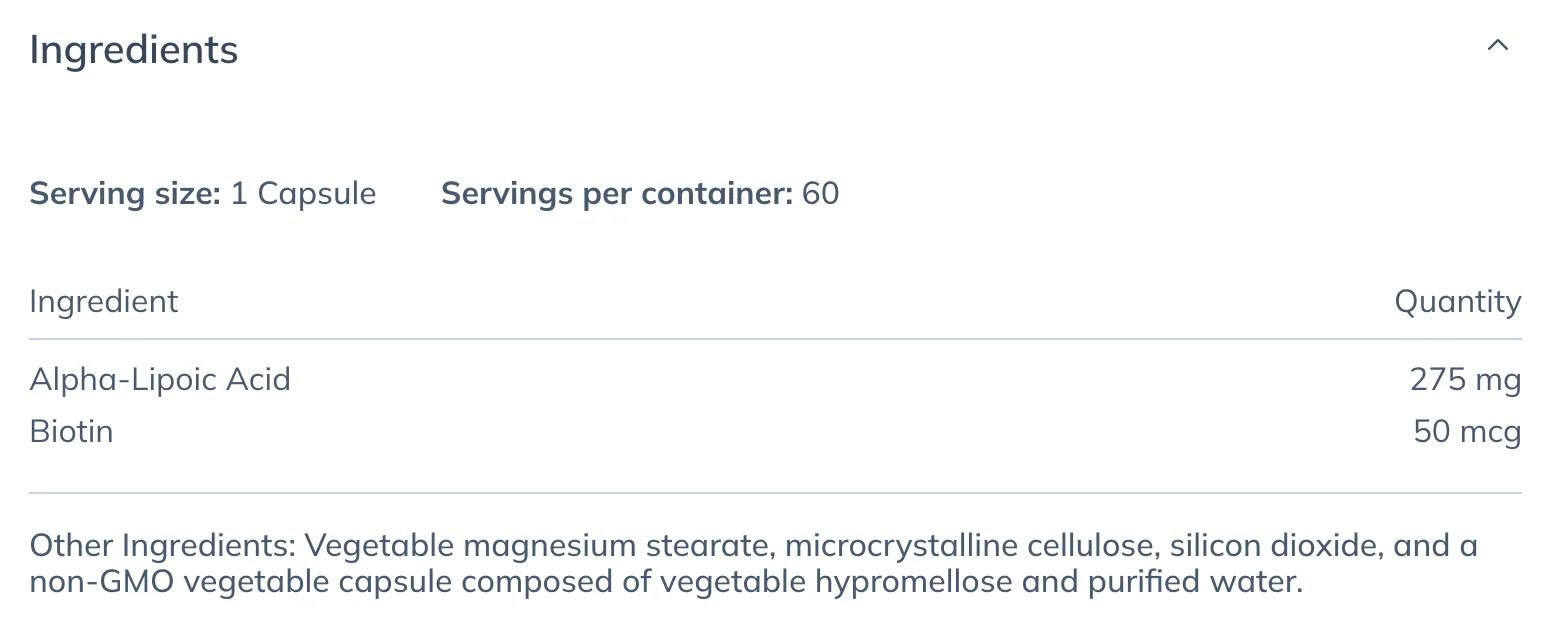Click the 275 mg quantity value
Image resolution: width=1568 pixels, height=620 pixels.
coord(1465,380)
